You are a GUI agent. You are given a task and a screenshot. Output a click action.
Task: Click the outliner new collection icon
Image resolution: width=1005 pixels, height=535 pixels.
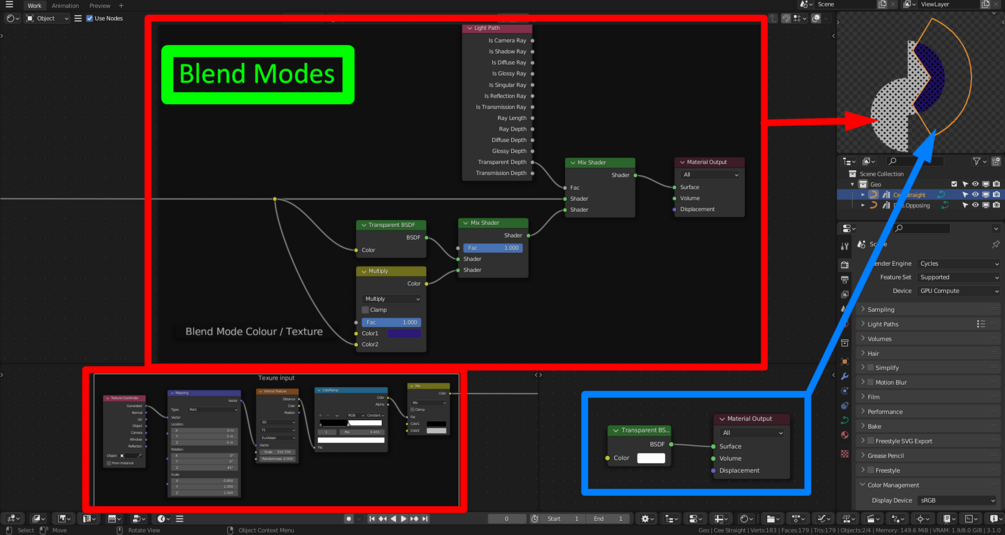pyautogui.click(x=995, y=161)
